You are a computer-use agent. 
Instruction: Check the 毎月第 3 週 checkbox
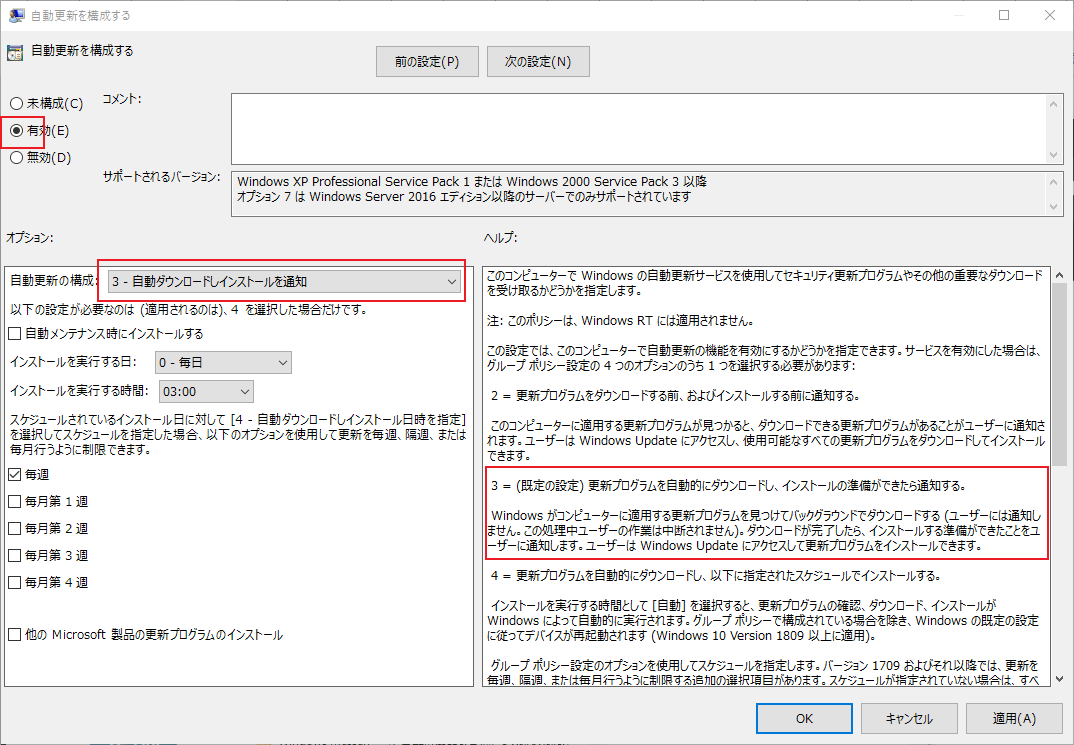pos(14,555)
